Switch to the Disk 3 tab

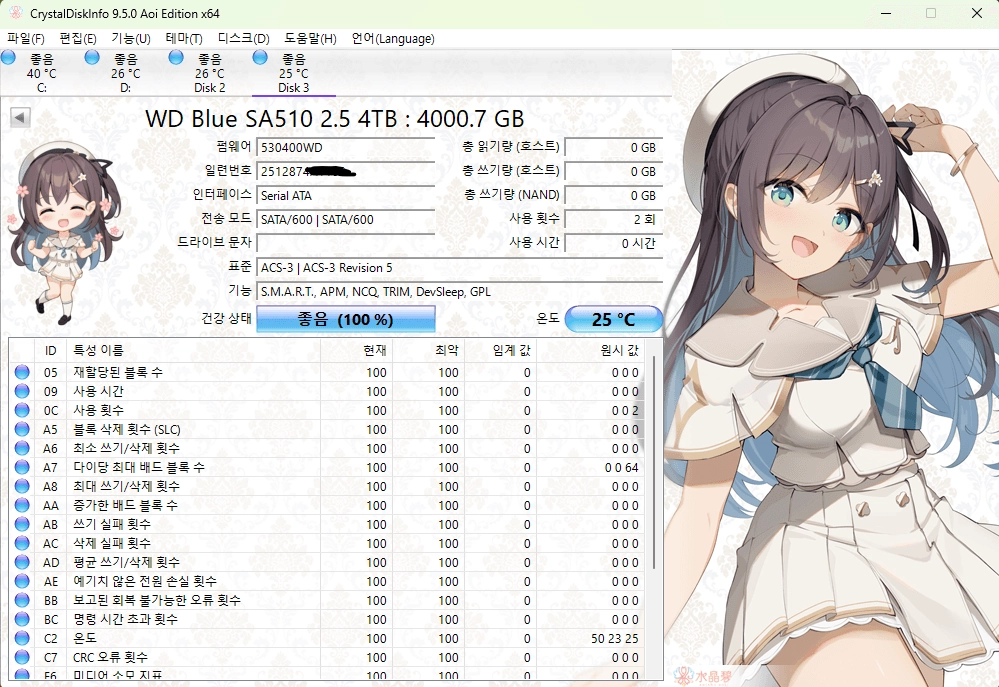(294, 73)
